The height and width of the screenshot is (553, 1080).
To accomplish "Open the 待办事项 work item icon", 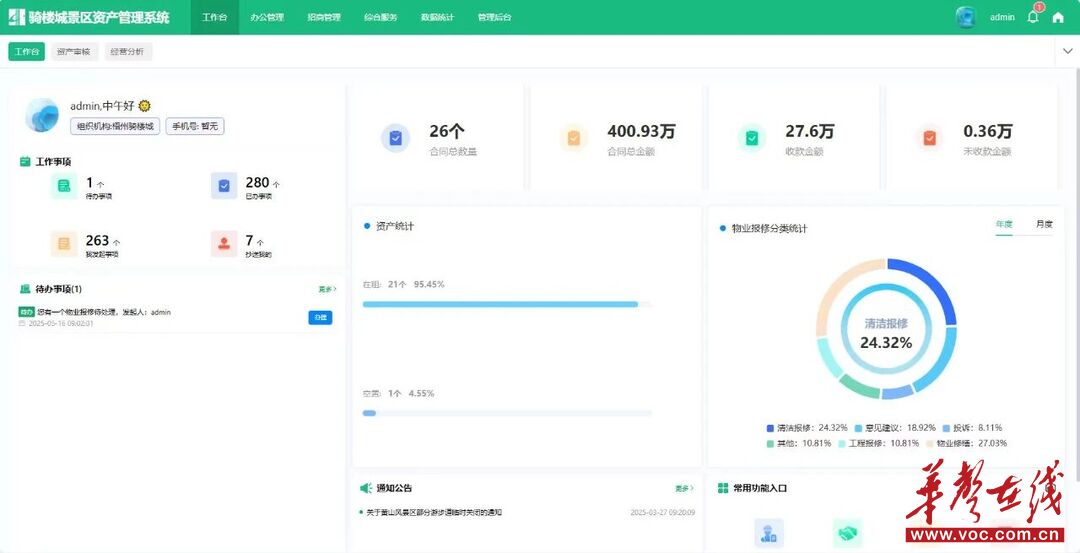I will pyautogui.click(x=64, y=186).
